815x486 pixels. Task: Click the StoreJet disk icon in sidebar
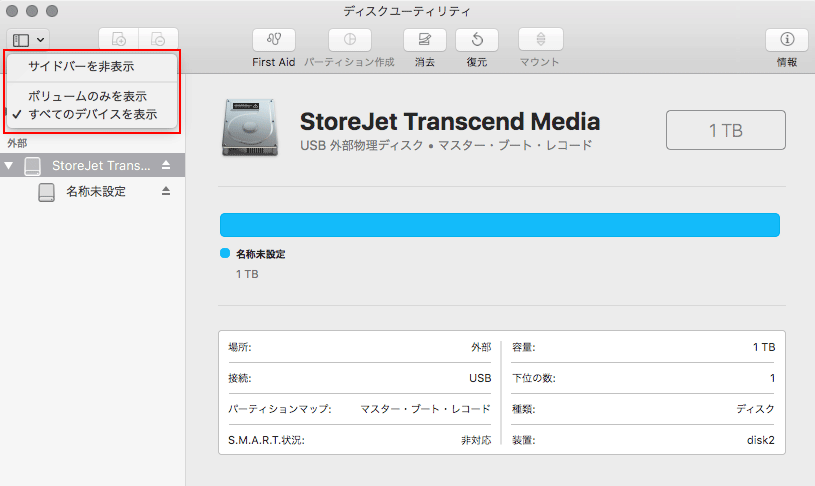click(32, 166)
